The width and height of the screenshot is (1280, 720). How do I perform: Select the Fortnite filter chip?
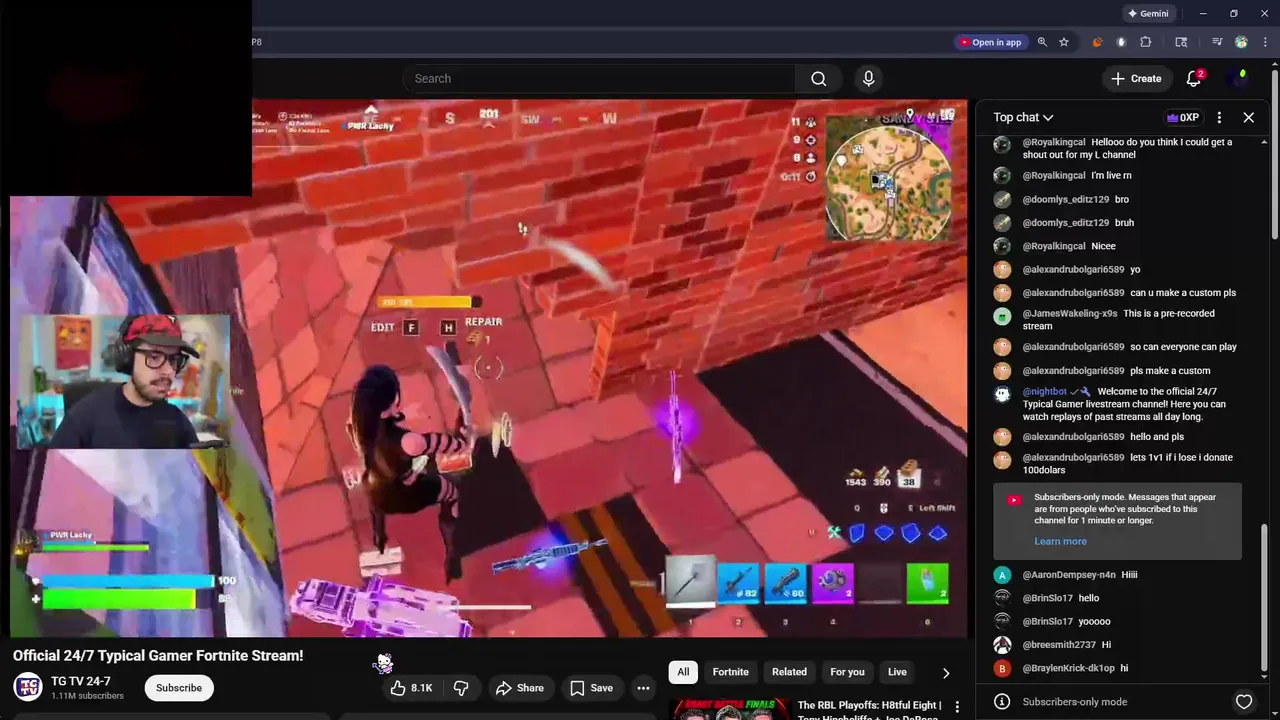[730, 672]
